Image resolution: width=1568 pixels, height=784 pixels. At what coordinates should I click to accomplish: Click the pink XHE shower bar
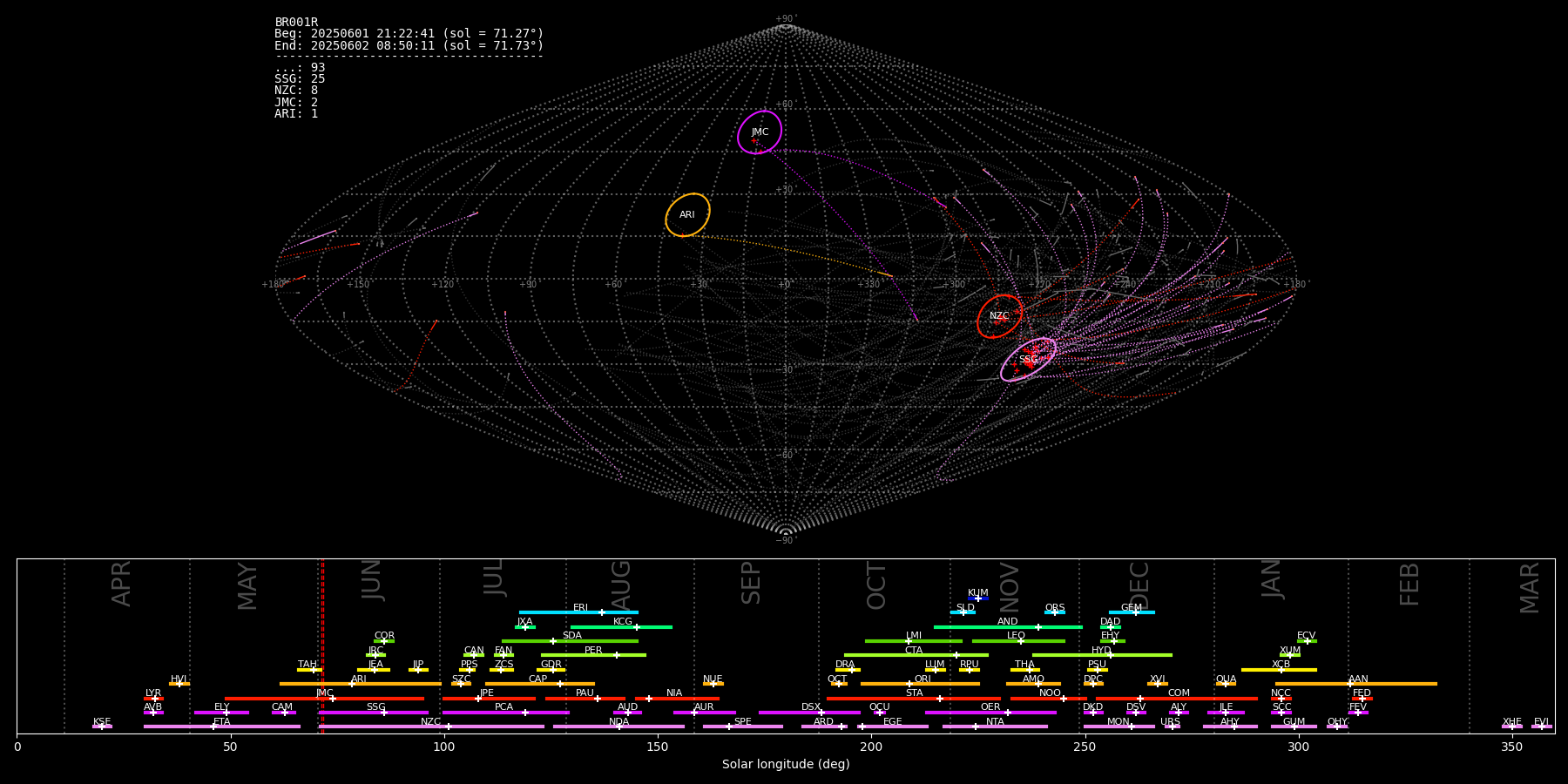click(1512, 727)
